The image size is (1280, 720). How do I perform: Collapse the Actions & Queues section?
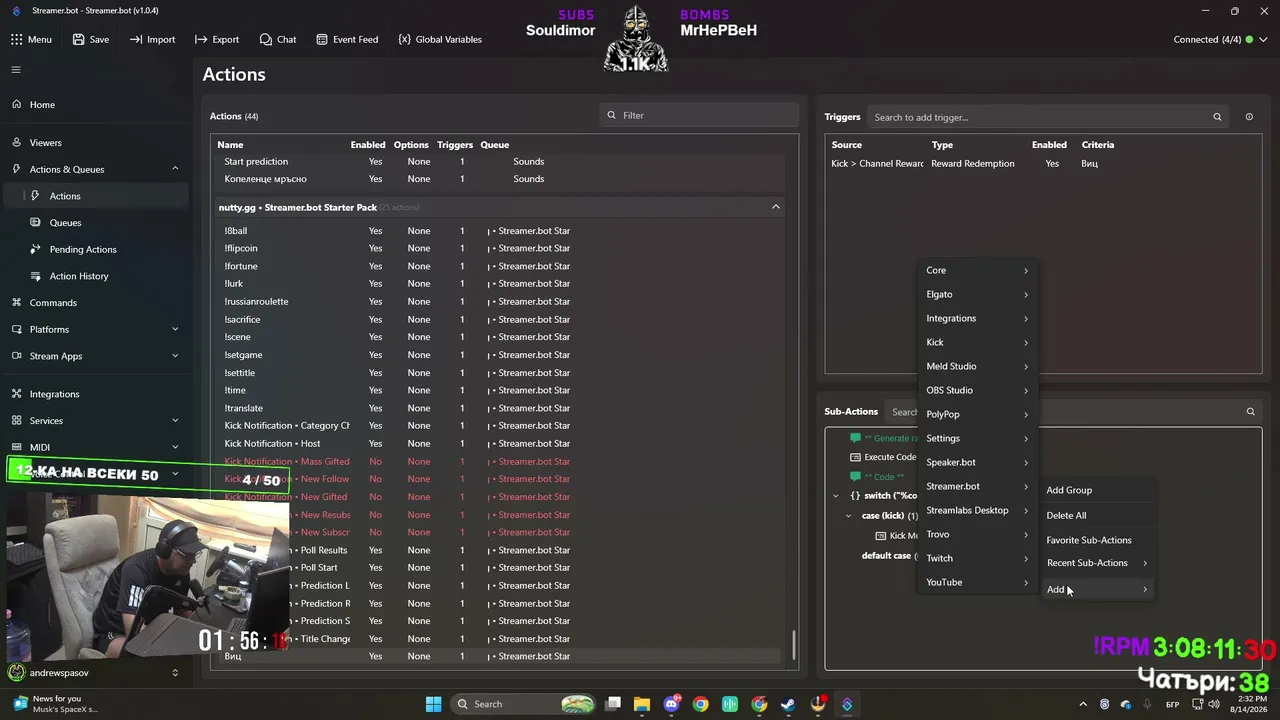(175, 169)
